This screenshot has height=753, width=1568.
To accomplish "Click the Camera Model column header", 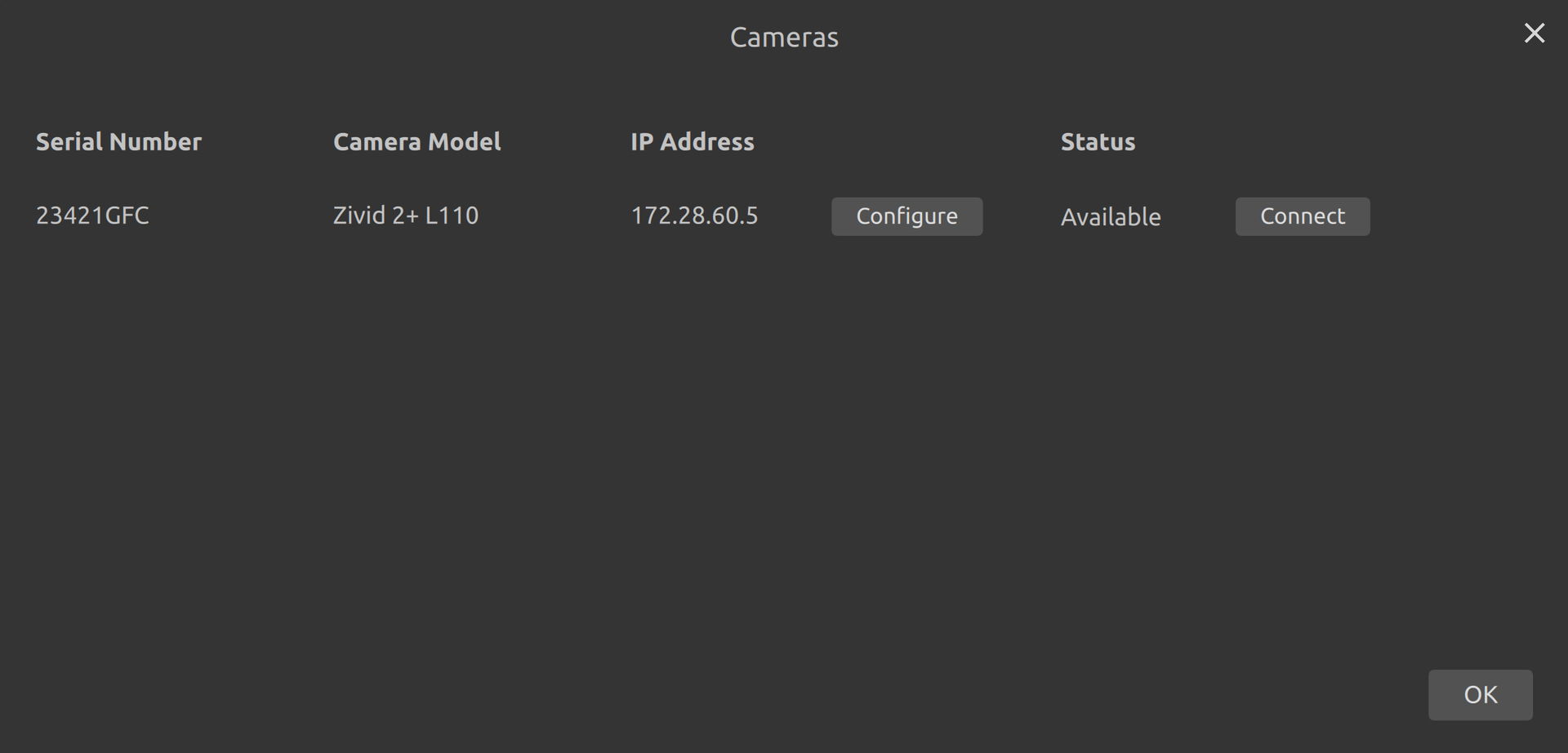I will (416, 142).
